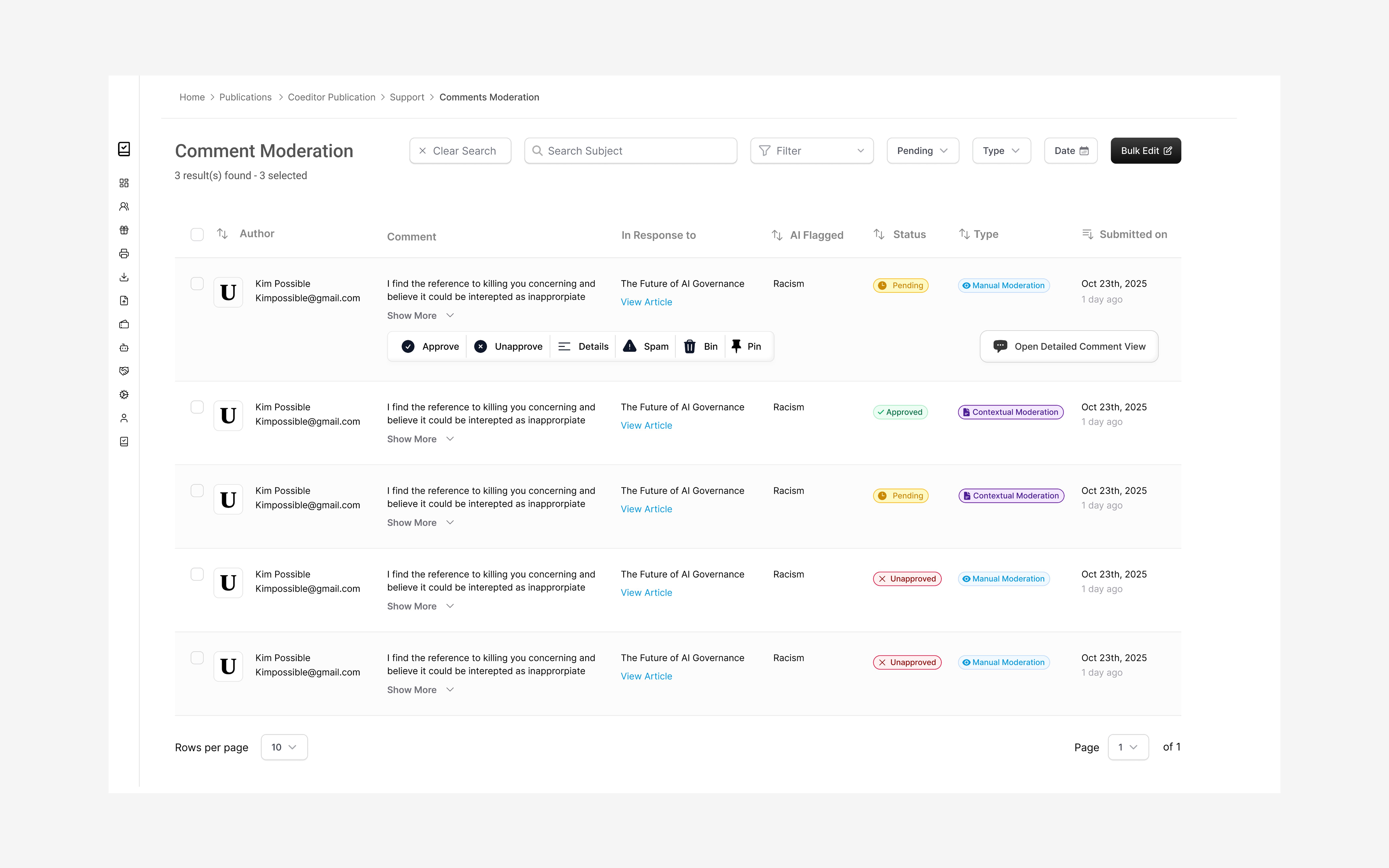
Task: Expand Show More in the Approved row
Action: point(421,439)
